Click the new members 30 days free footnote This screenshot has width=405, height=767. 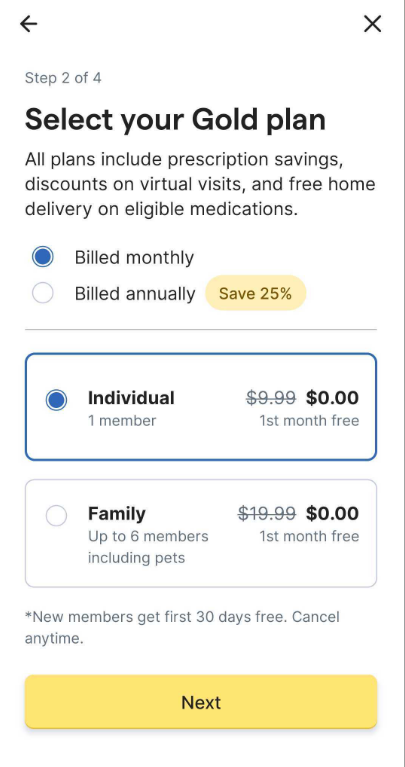tap(182, 627)
